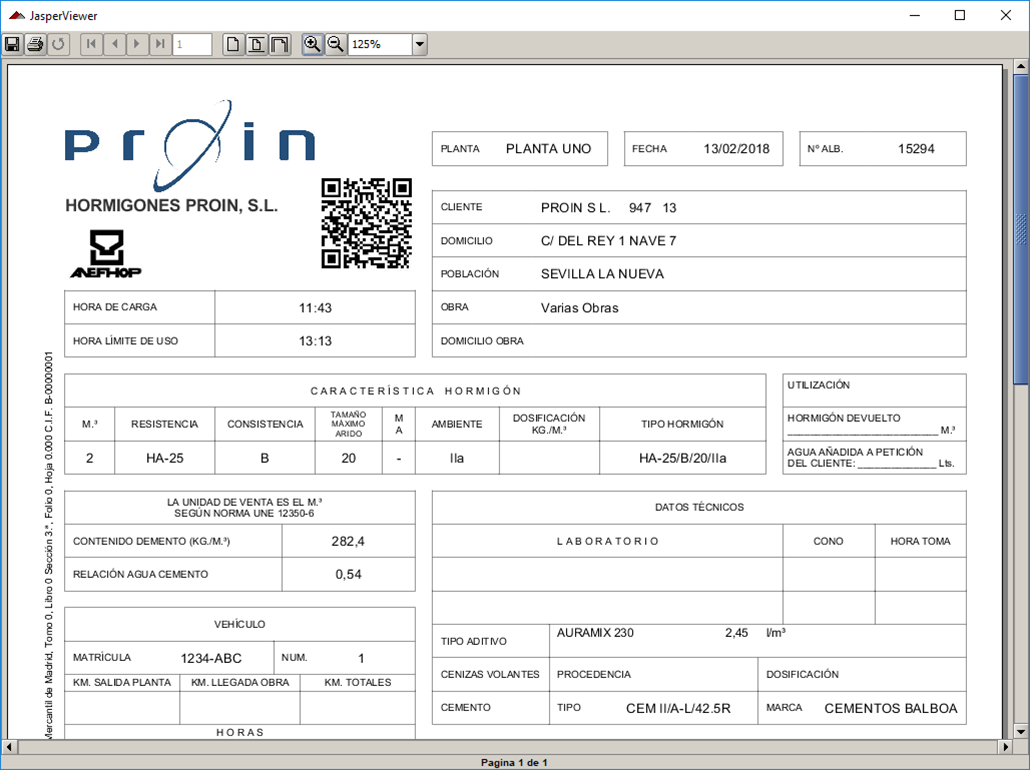Click the Pagina 1 de 1 status text

[514, 762]
